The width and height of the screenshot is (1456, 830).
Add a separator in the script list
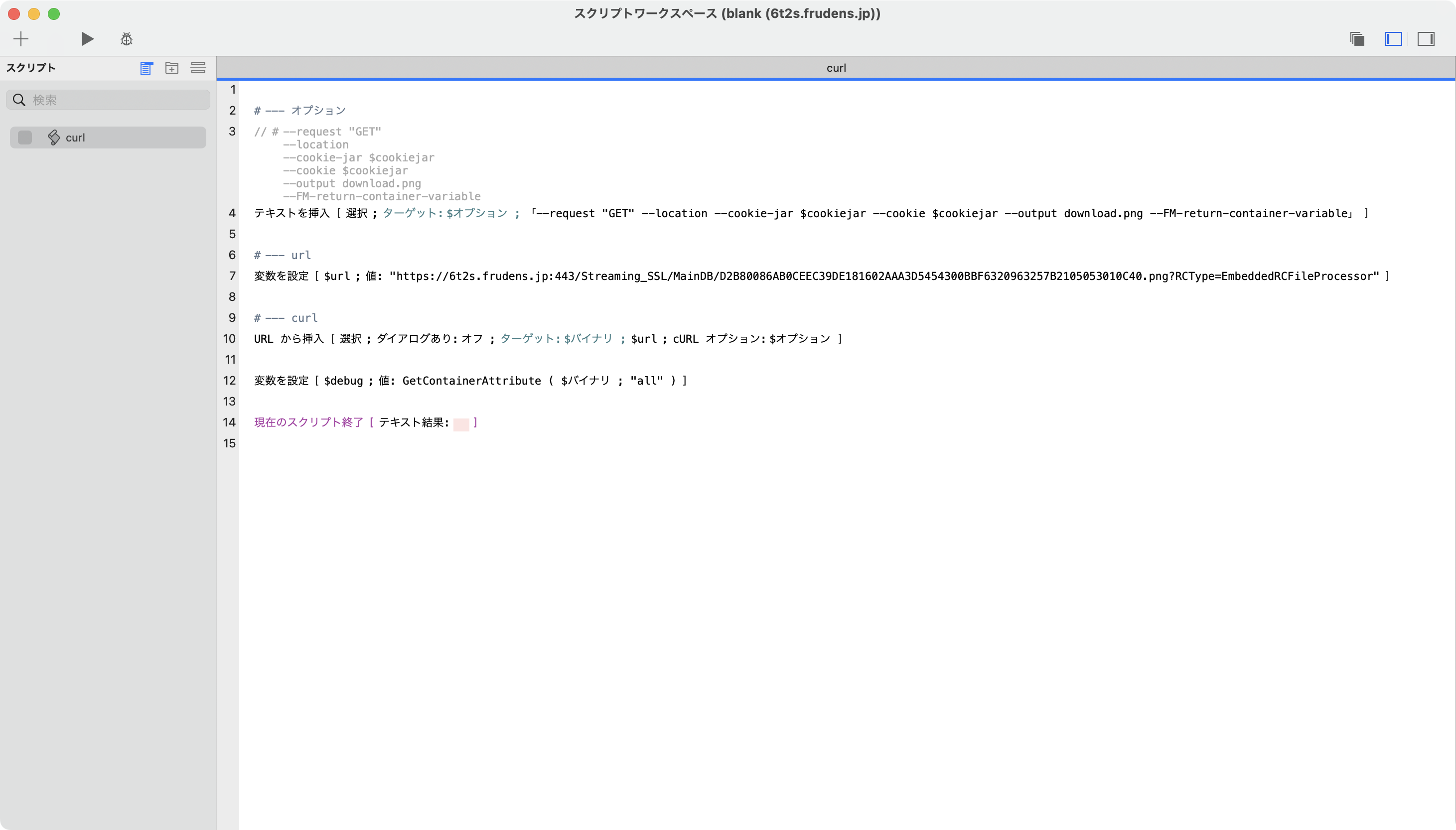coord(198,68)
